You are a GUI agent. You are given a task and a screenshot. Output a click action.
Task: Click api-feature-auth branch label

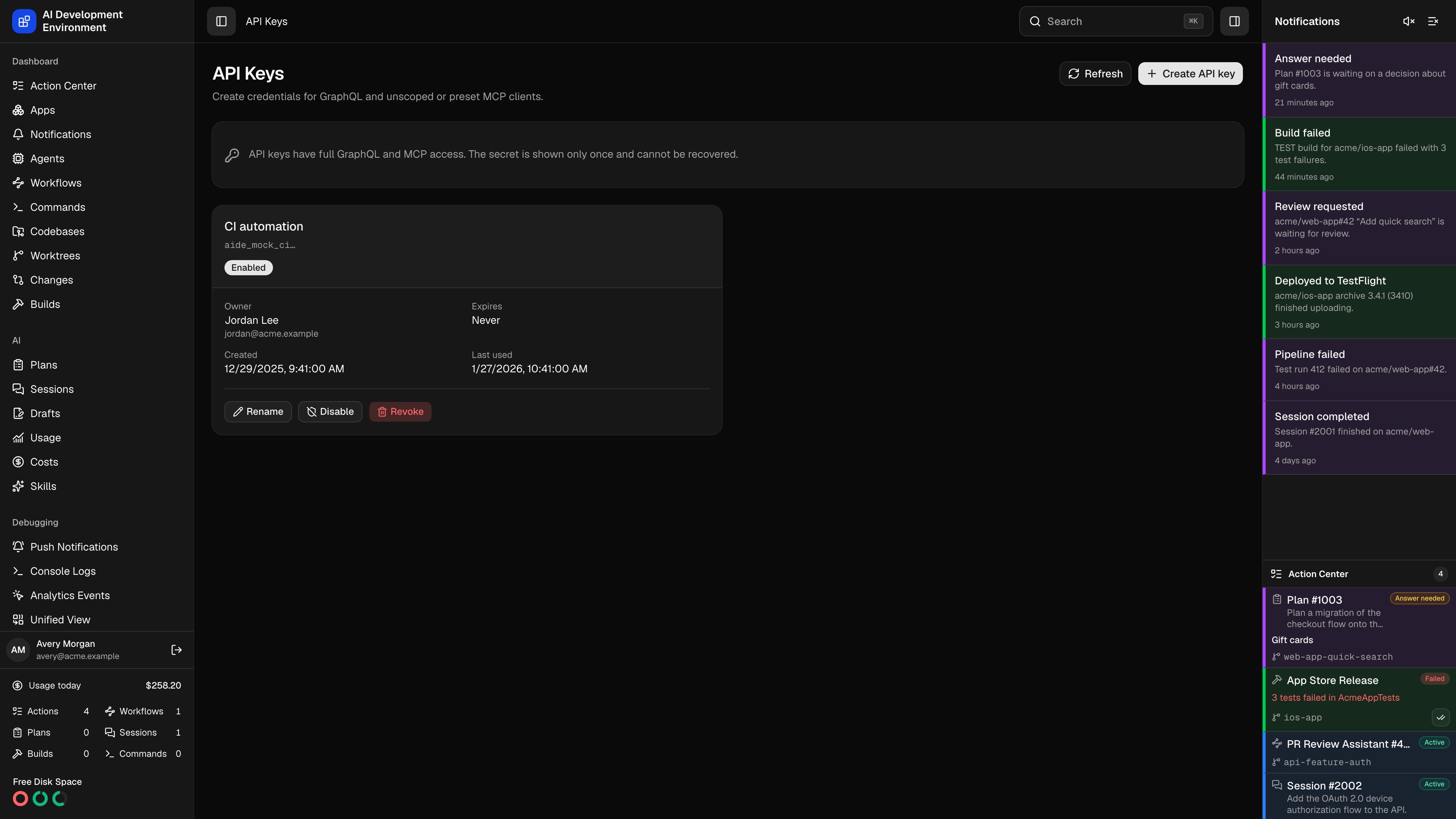pos(1327,763)
